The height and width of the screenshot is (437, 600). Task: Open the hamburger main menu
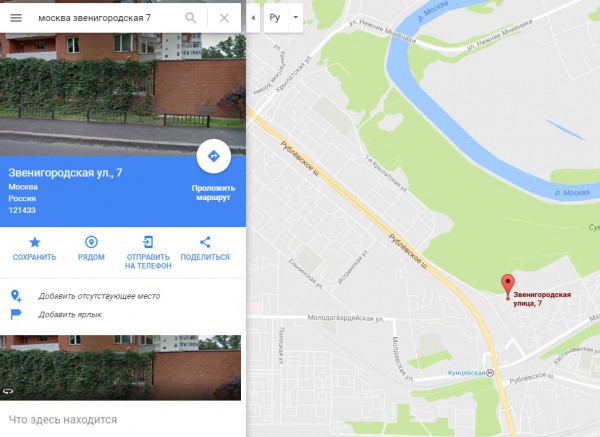tap(16, 18)
